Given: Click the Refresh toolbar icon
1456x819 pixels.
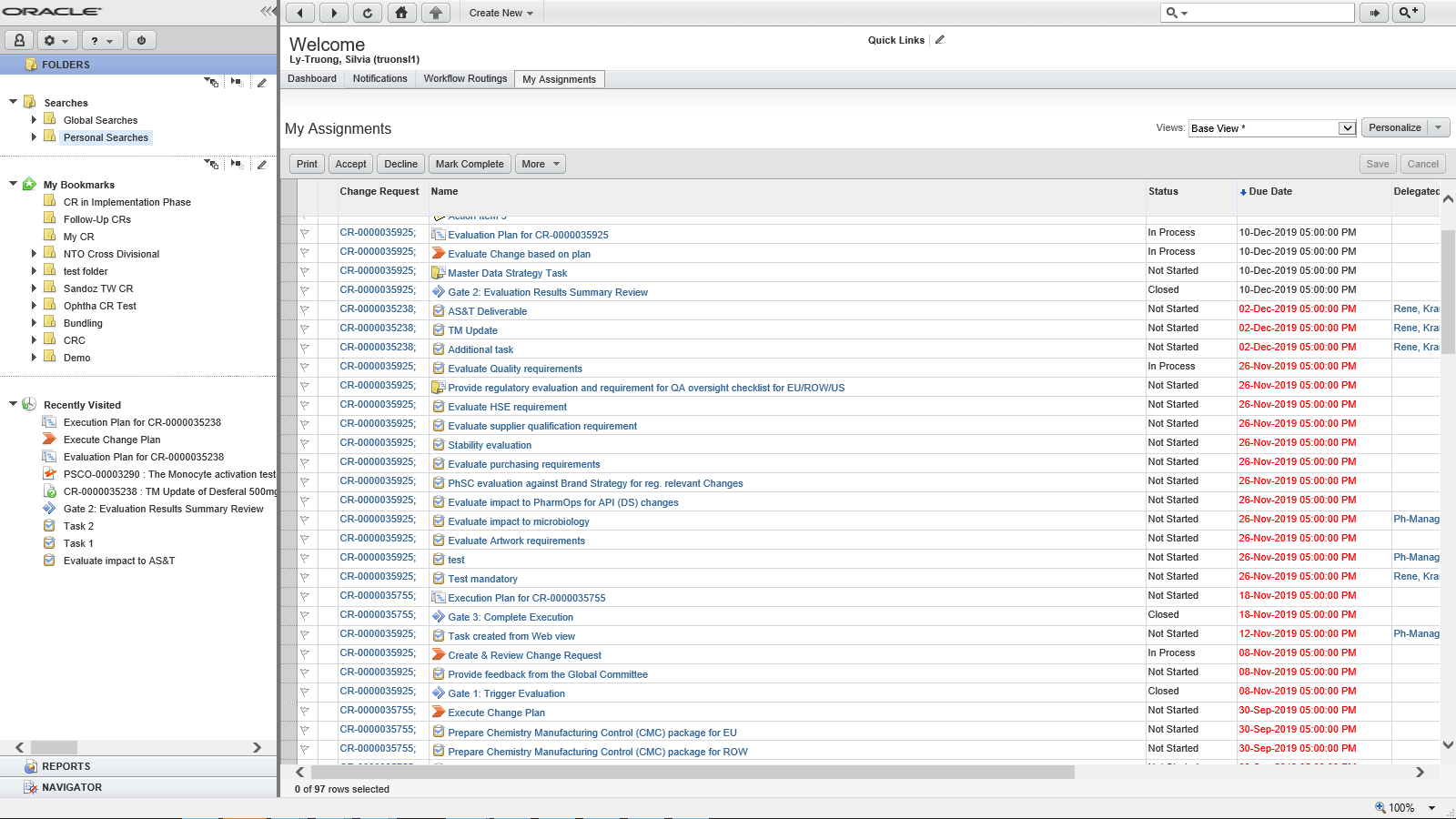Looking at the screenshot, I should 368,13.
